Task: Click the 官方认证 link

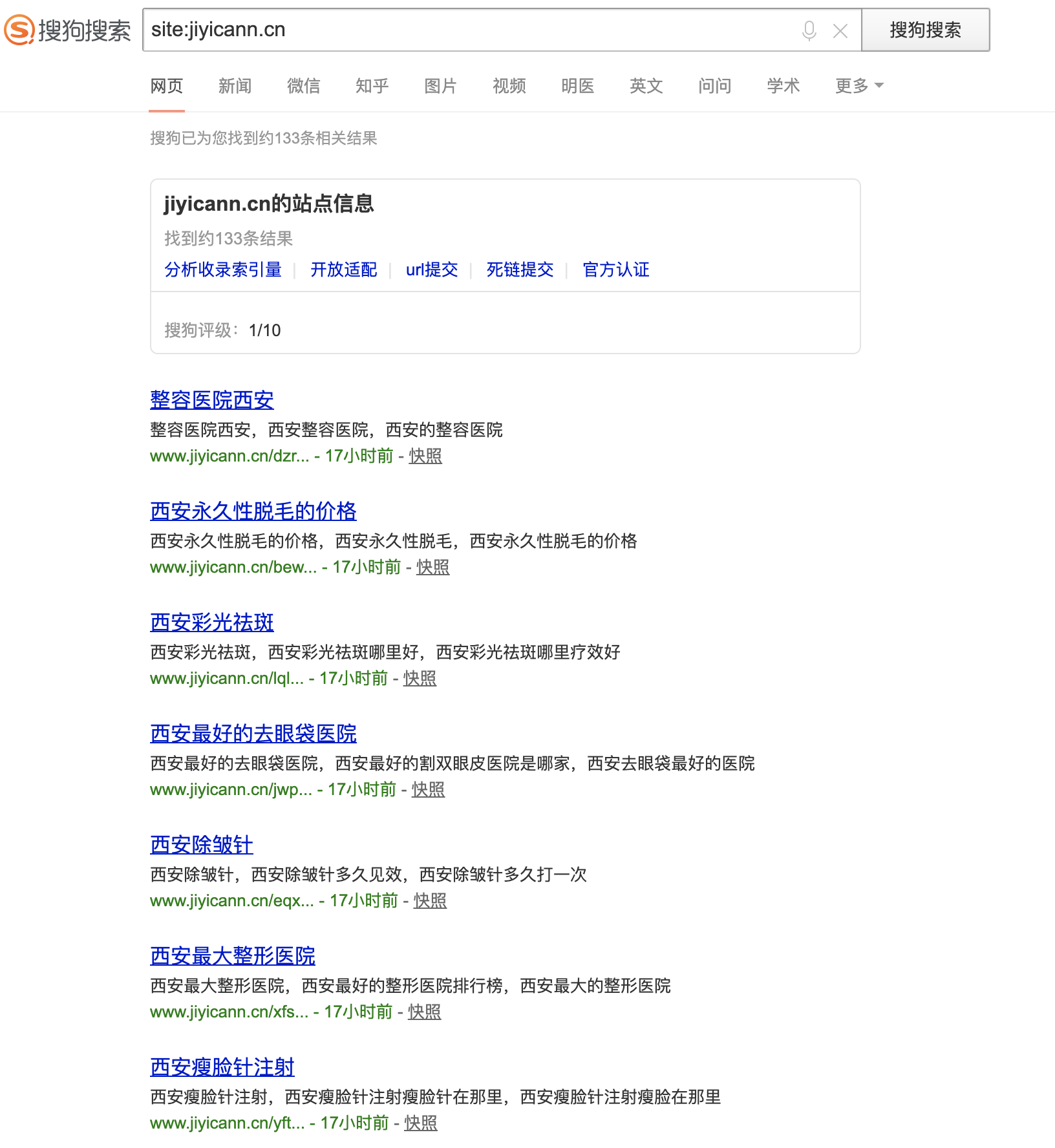Action: (x=616, y=270)
